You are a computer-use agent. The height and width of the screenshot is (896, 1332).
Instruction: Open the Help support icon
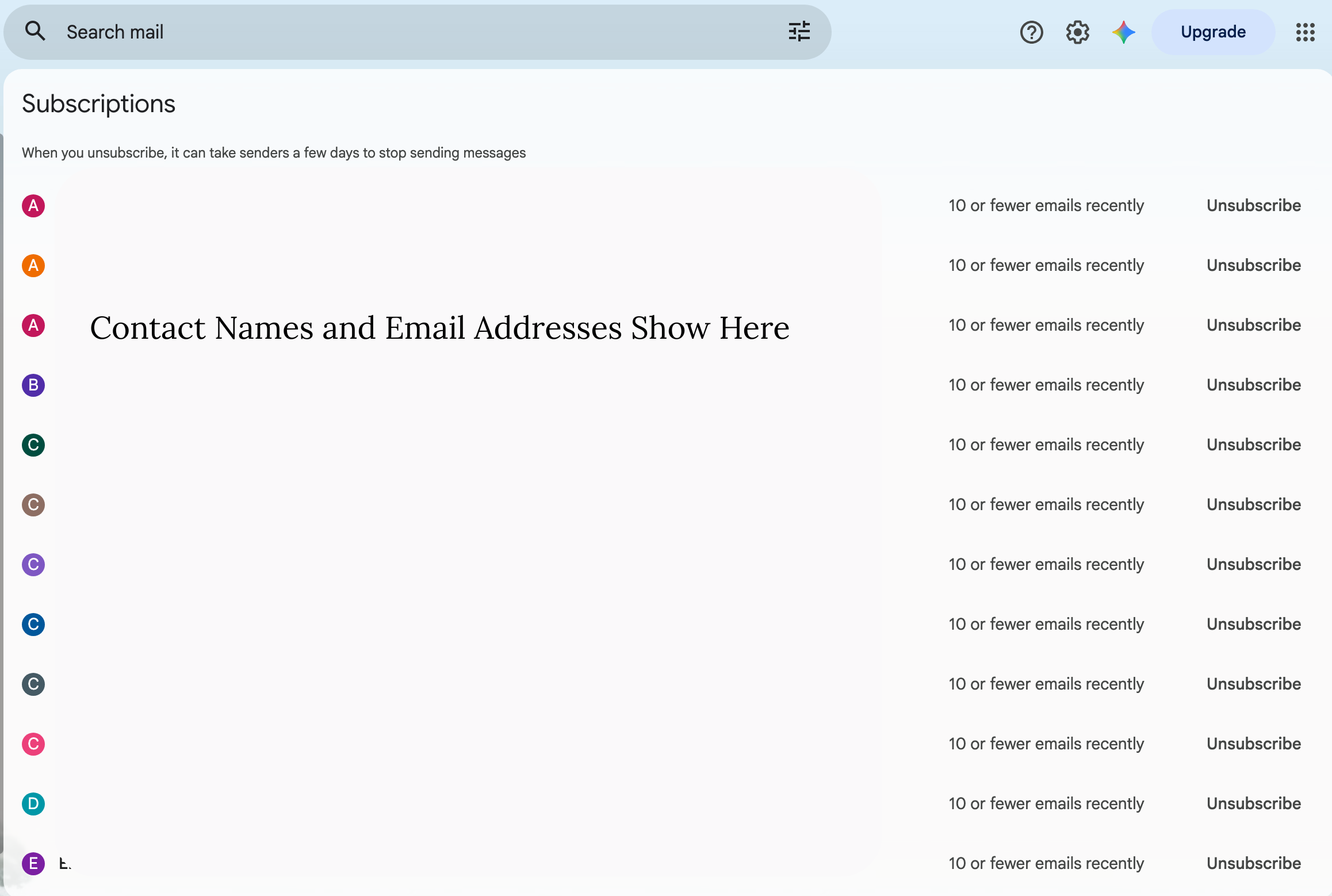click(1031, 32)
